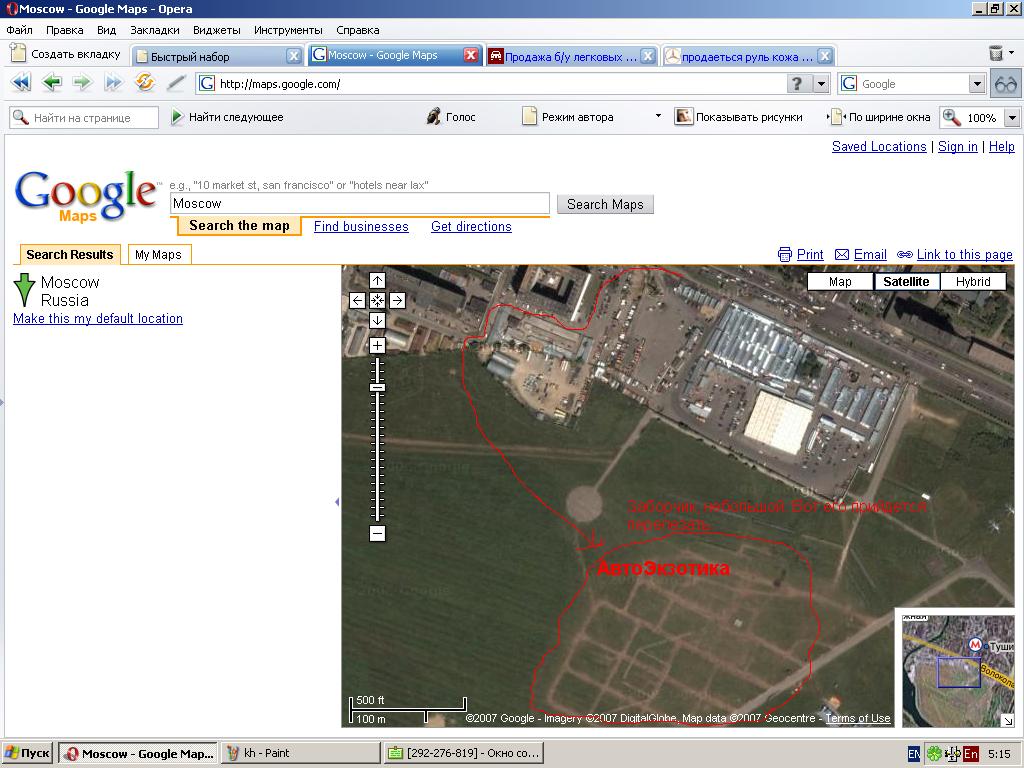The height and width of the screenshot is (768, 1024).
Task: Switch to the Search Results tab
Action: [x=70, y=255]
